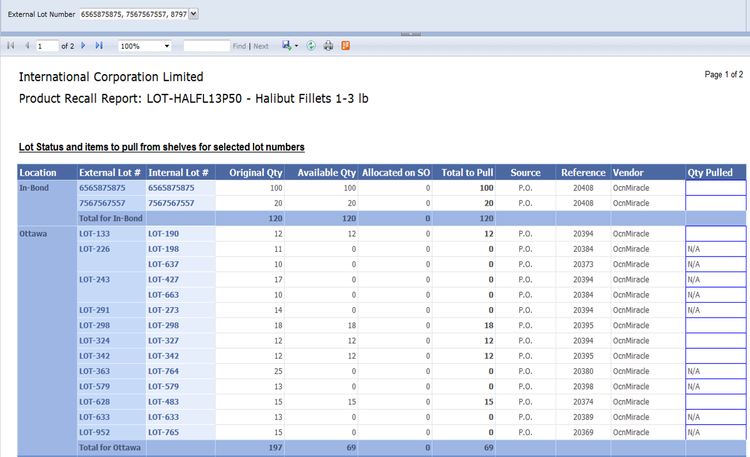
Task: Click Qty Pulled box for LOT-628 row
Action: (x=716, y=402)
